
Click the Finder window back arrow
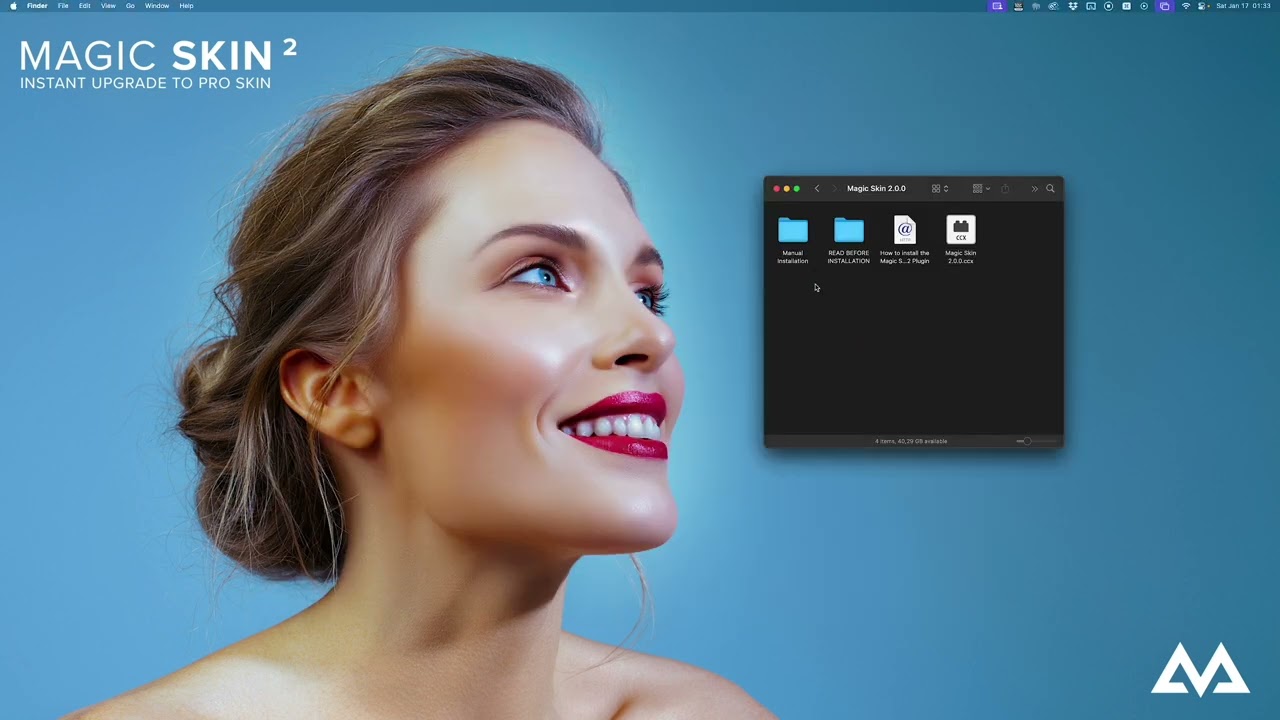(x=817, y=189)
